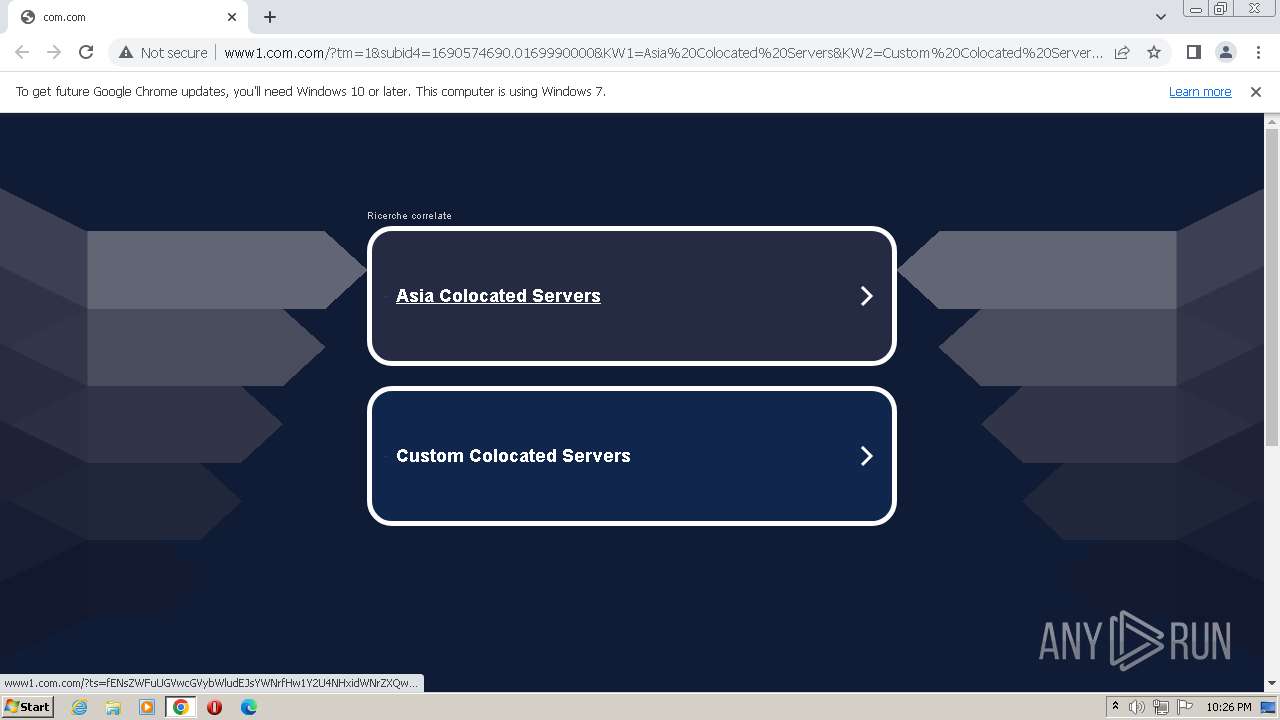Image resolution: width=1280 pixels, height=720 pixels.
Task: Click arrow on Custom Colocated Servers card
Action: [x=867, y=456]
